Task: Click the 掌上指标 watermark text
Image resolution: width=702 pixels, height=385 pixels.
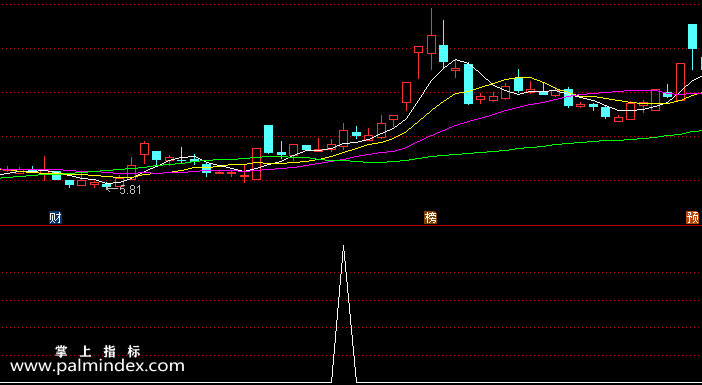Action: point(98,351)
